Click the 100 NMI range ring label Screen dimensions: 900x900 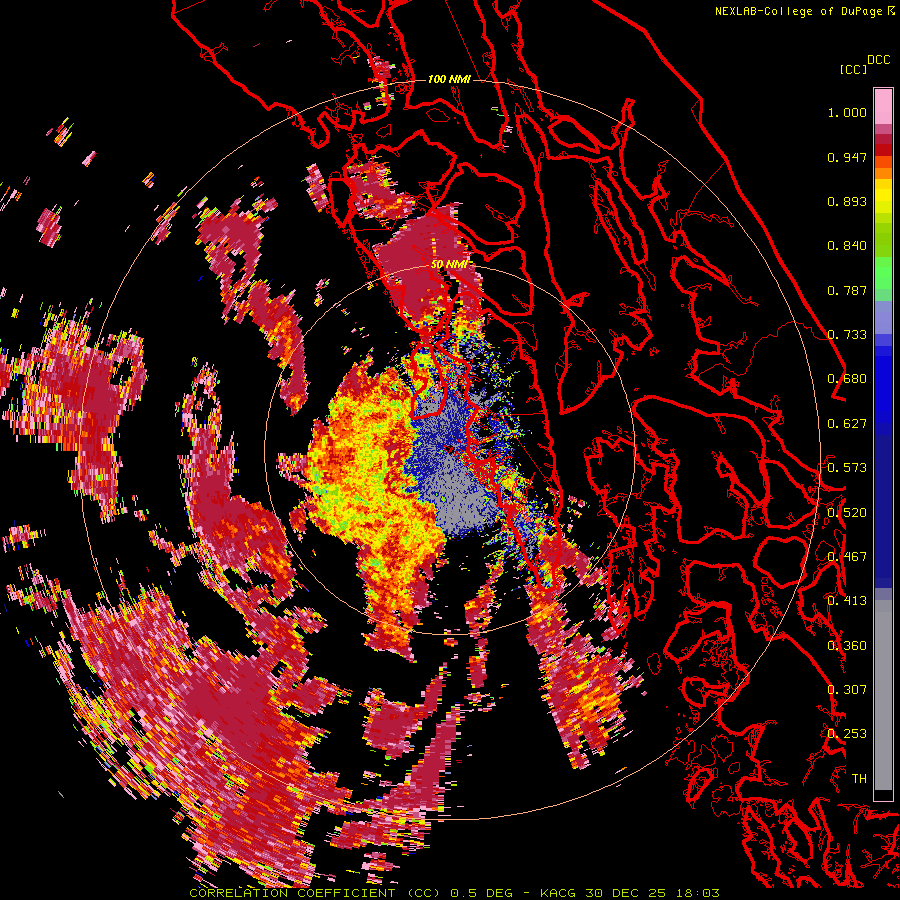[x=449, y=79]
